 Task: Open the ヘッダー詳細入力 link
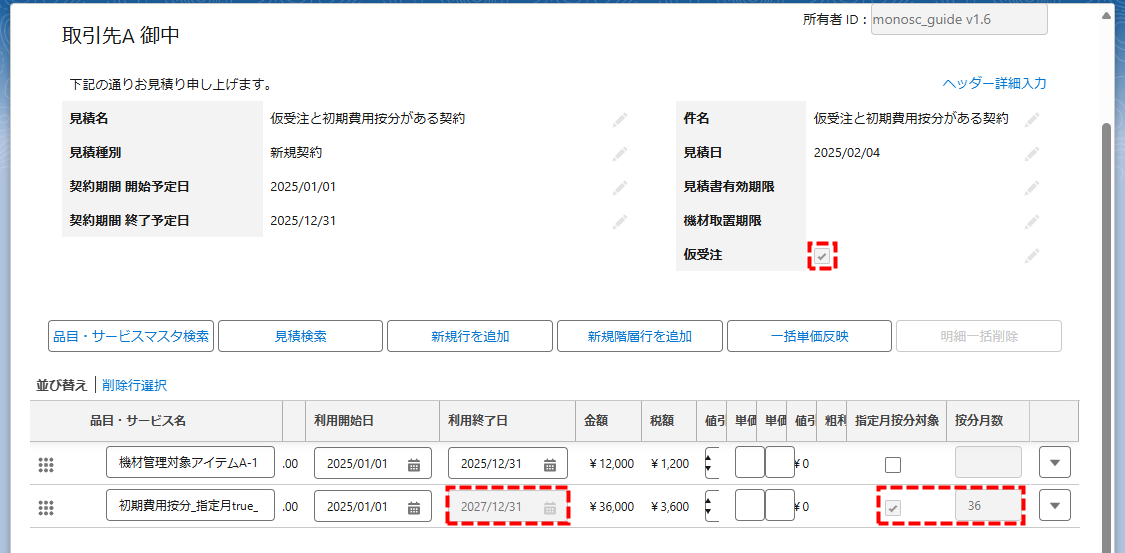[x=994, y=84]
